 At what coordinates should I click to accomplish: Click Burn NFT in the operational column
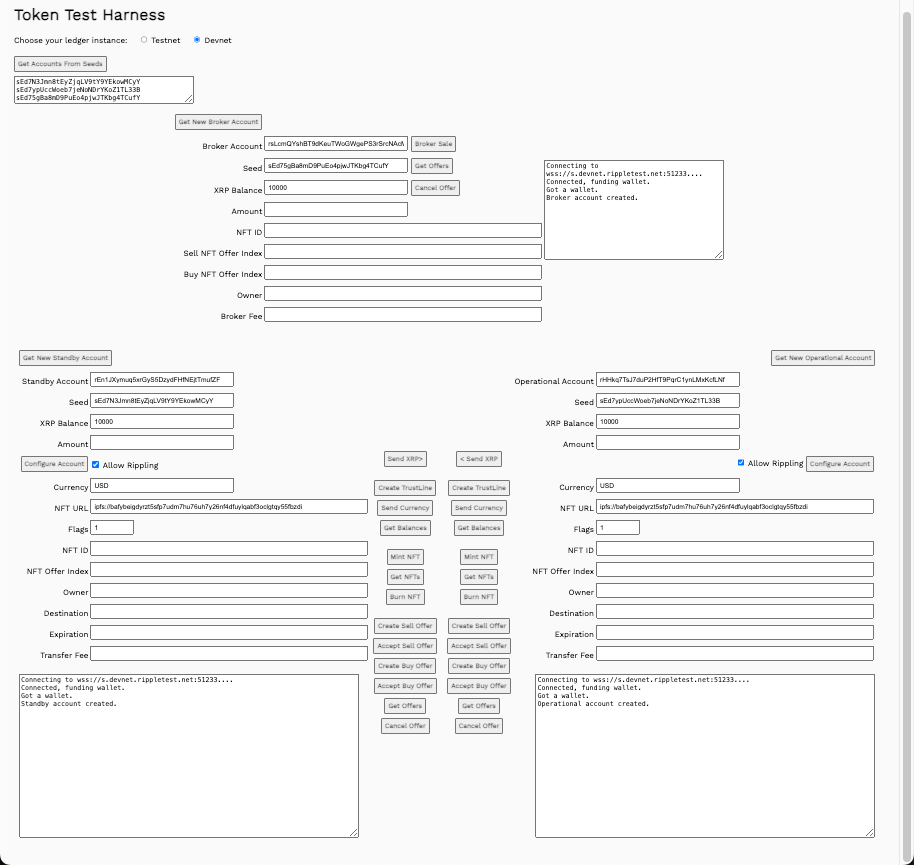click(478, 597)
